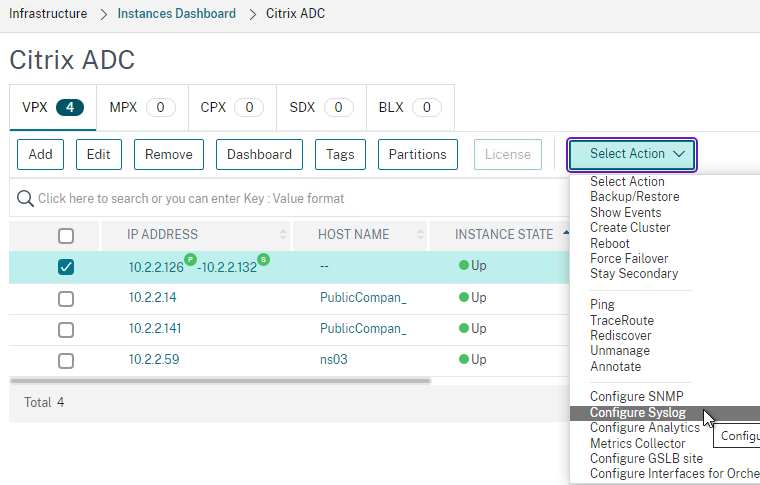Choose Annotate from the action list
The image size is (760, 485).
tap(616, 366)
